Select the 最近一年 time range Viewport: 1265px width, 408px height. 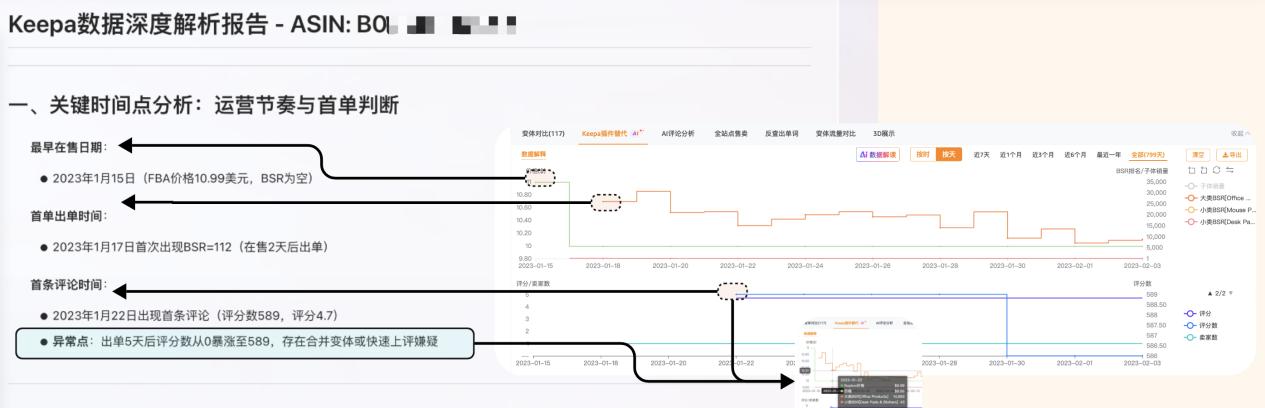tap(1108, 154)
